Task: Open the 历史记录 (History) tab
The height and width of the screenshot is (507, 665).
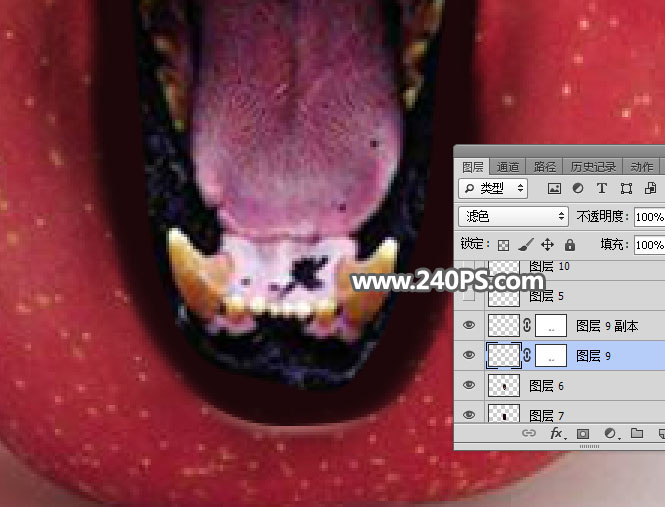Action: [593, 167]
